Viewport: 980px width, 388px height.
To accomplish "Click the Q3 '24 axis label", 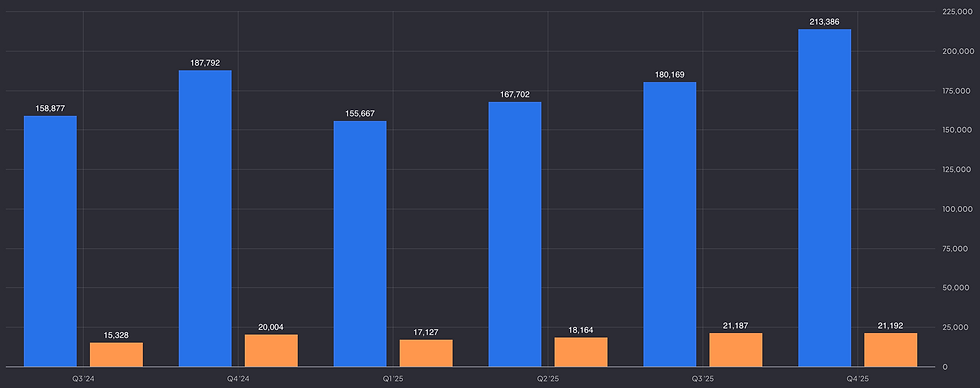I will click(83, 379).
